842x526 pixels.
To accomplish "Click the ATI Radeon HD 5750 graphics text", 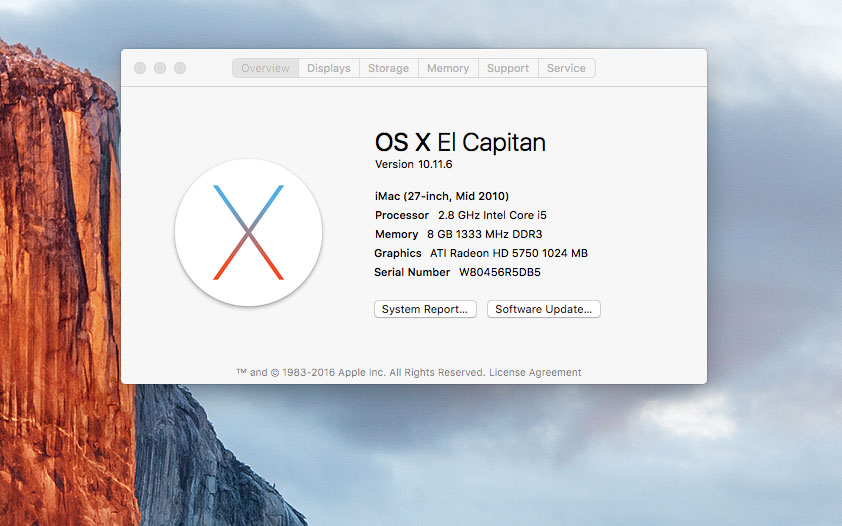I will 508,253.
